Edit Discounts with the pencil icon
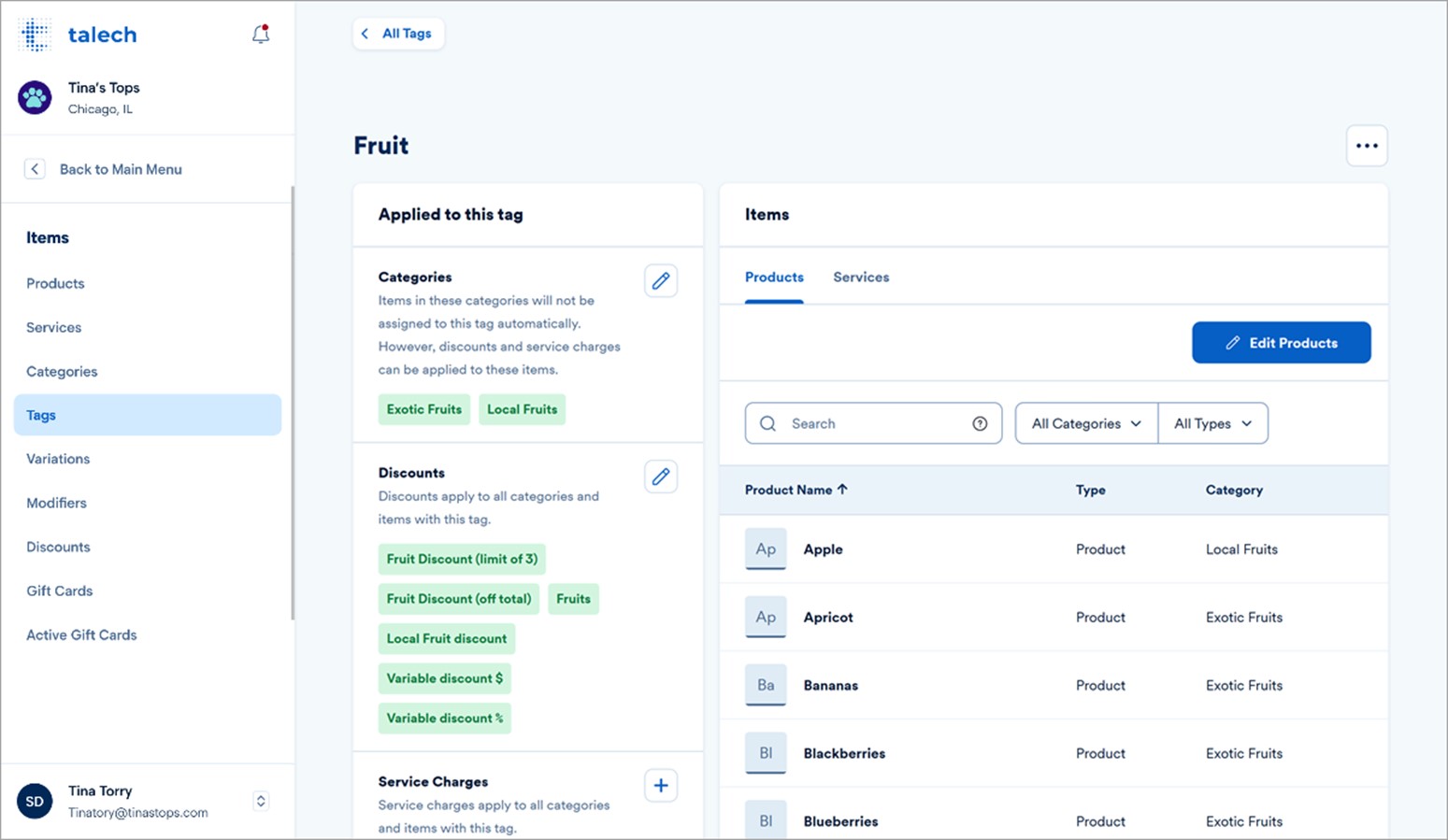Screen dimensions: 1448x840 [661, 477]
